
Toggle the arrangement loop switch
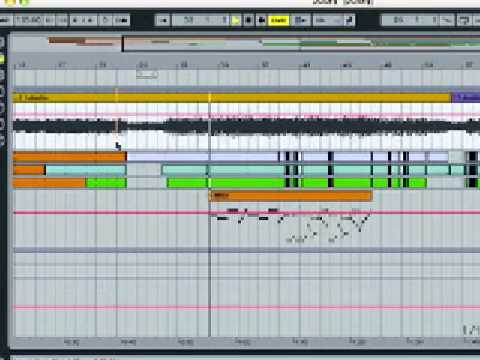tap(464, 20)
